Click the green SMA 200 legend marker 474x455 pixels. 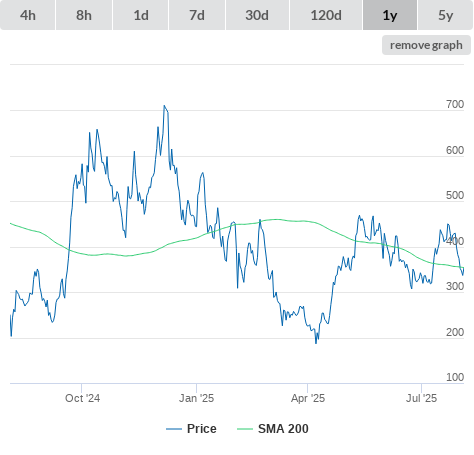point(245,429)
